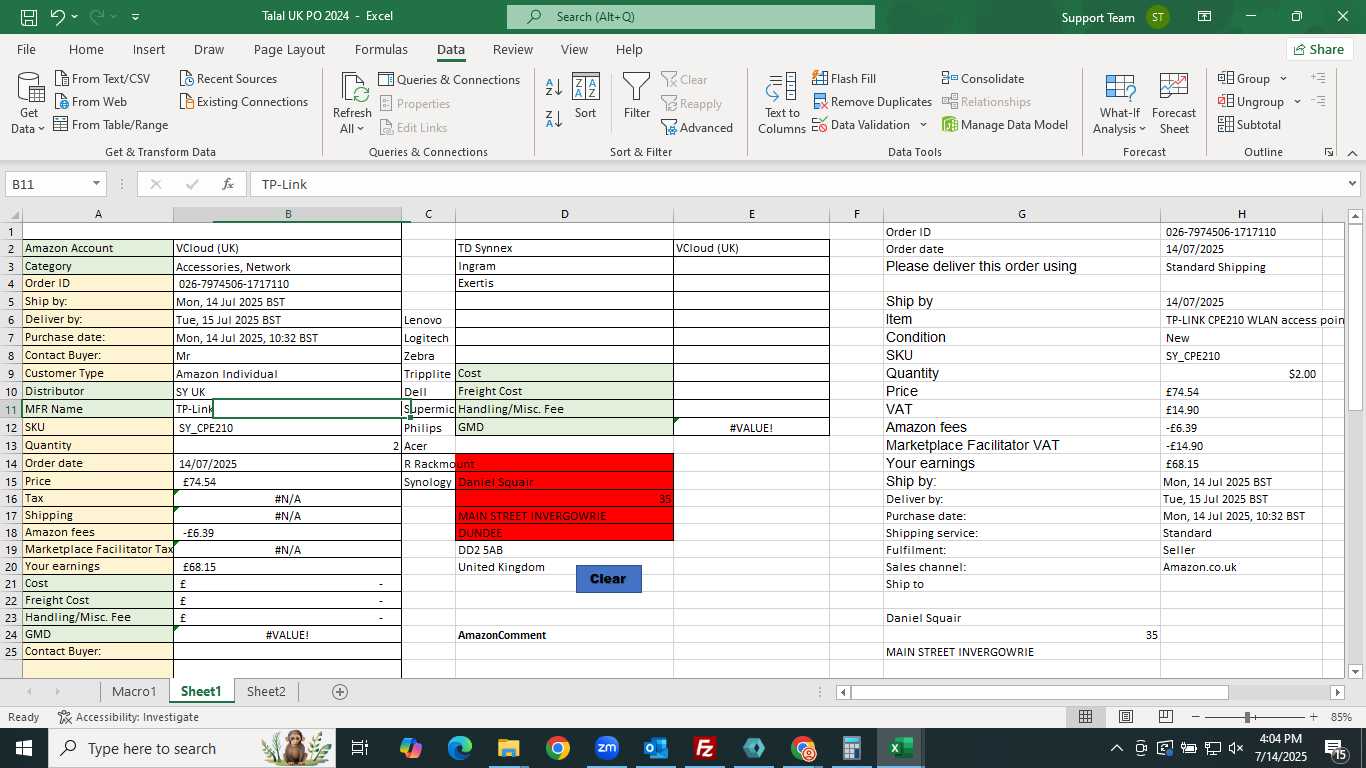Open Outline group dialog launcher
1366x768 pixels.
(x=1329, y=152)
